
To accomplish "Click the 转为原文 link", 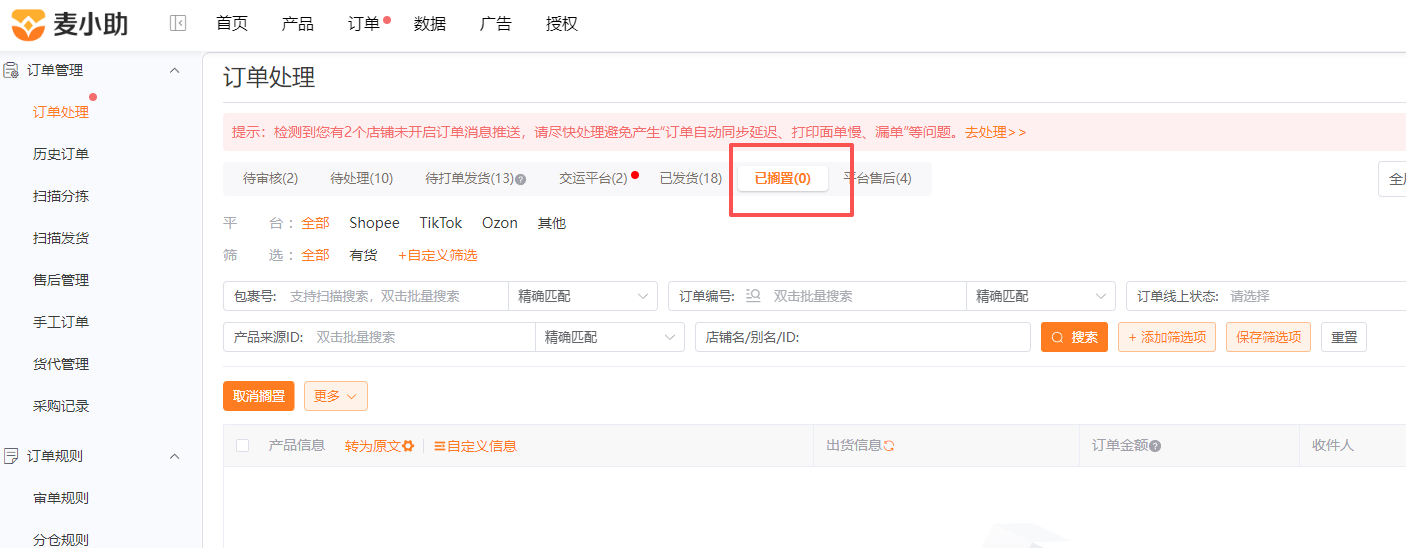I will (x=373, y=446).
